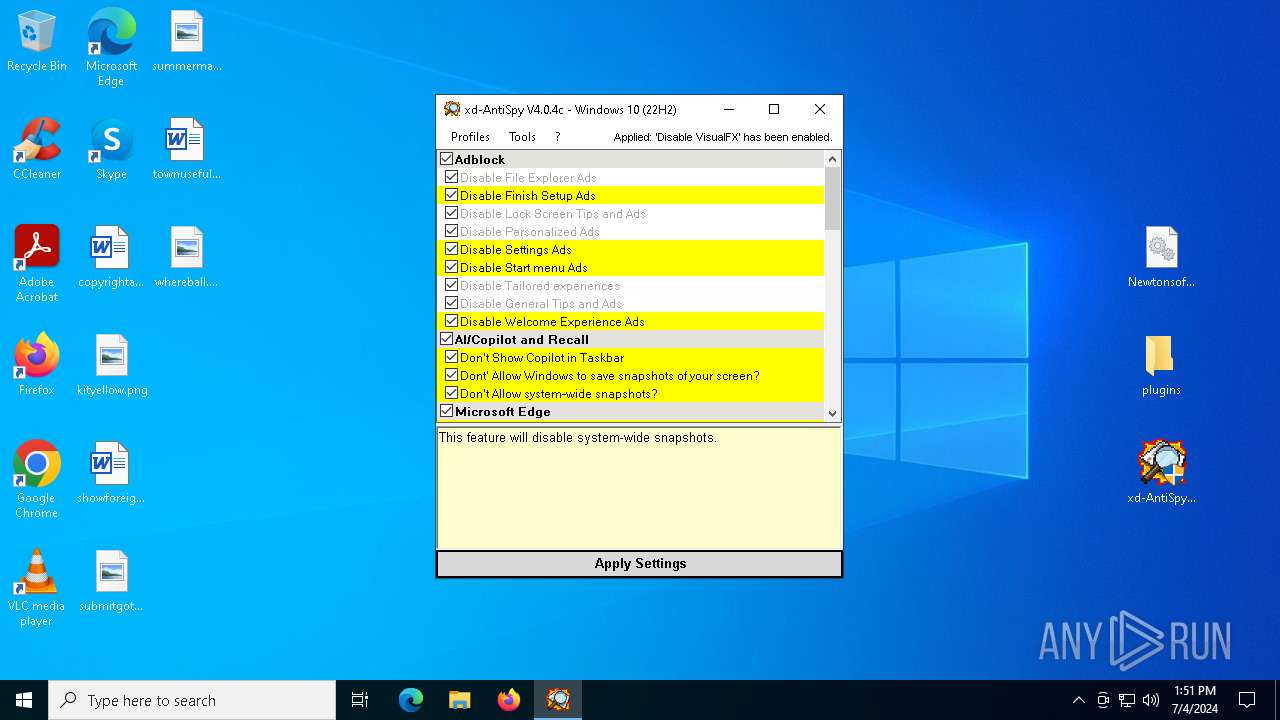
Task: Open Task View on the taskbar
Action: pos(360,700)
